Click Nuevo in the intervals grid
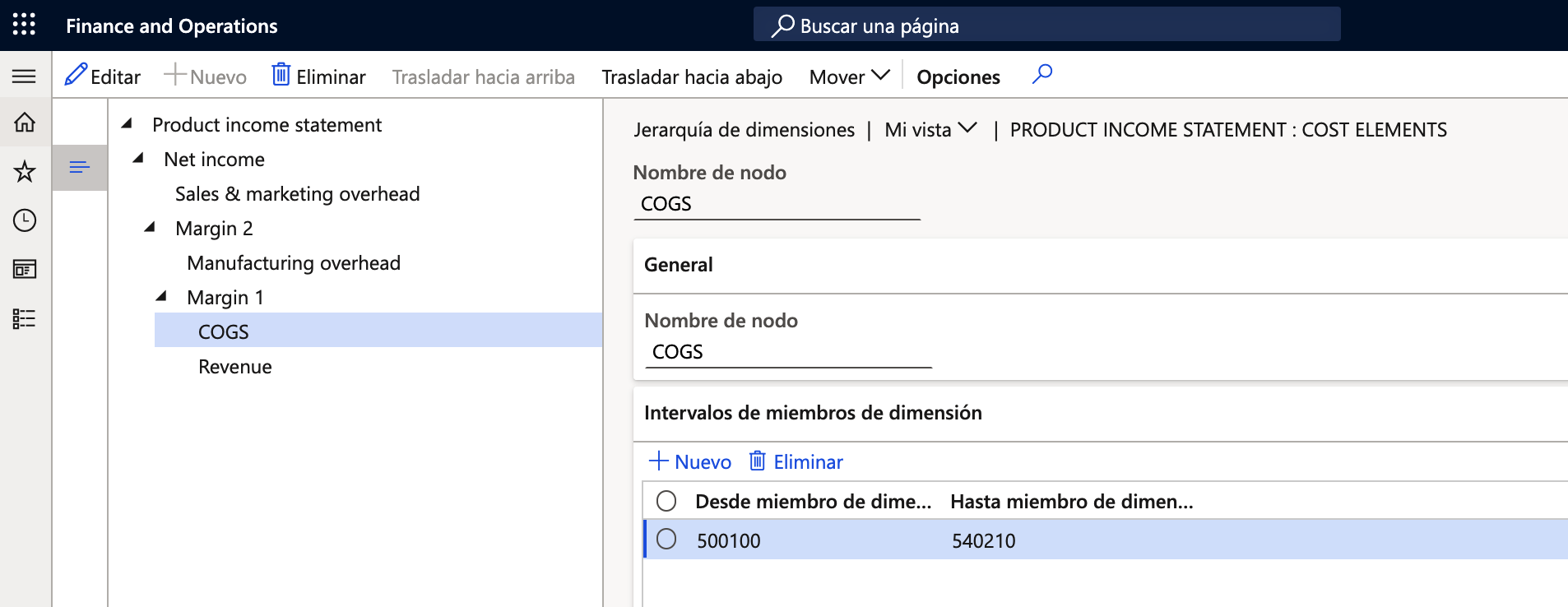The width and height of the screenshot is (1568, 607). (x=689, y=461)
